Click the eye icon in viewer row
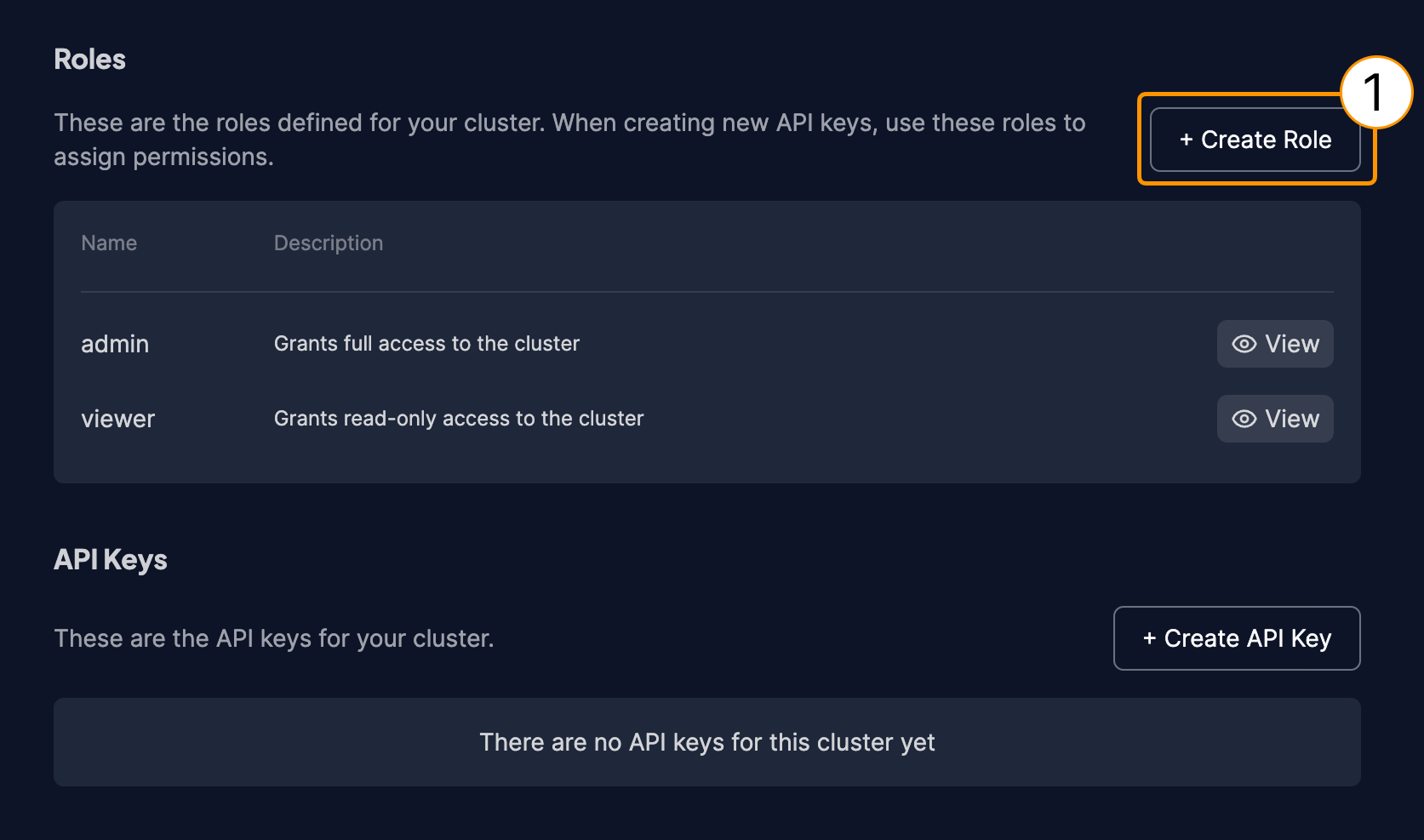The width and height of the screenshot is (1424, 840). coord(1244,419)
